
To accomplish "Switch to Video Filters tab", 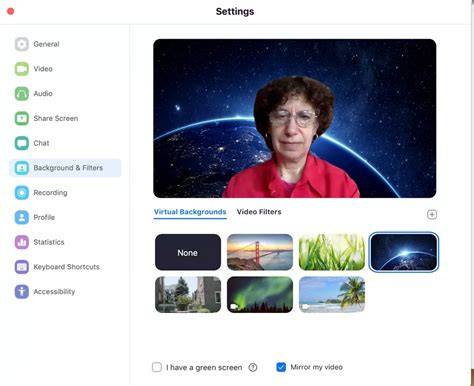I will click(x=259, y=212).
